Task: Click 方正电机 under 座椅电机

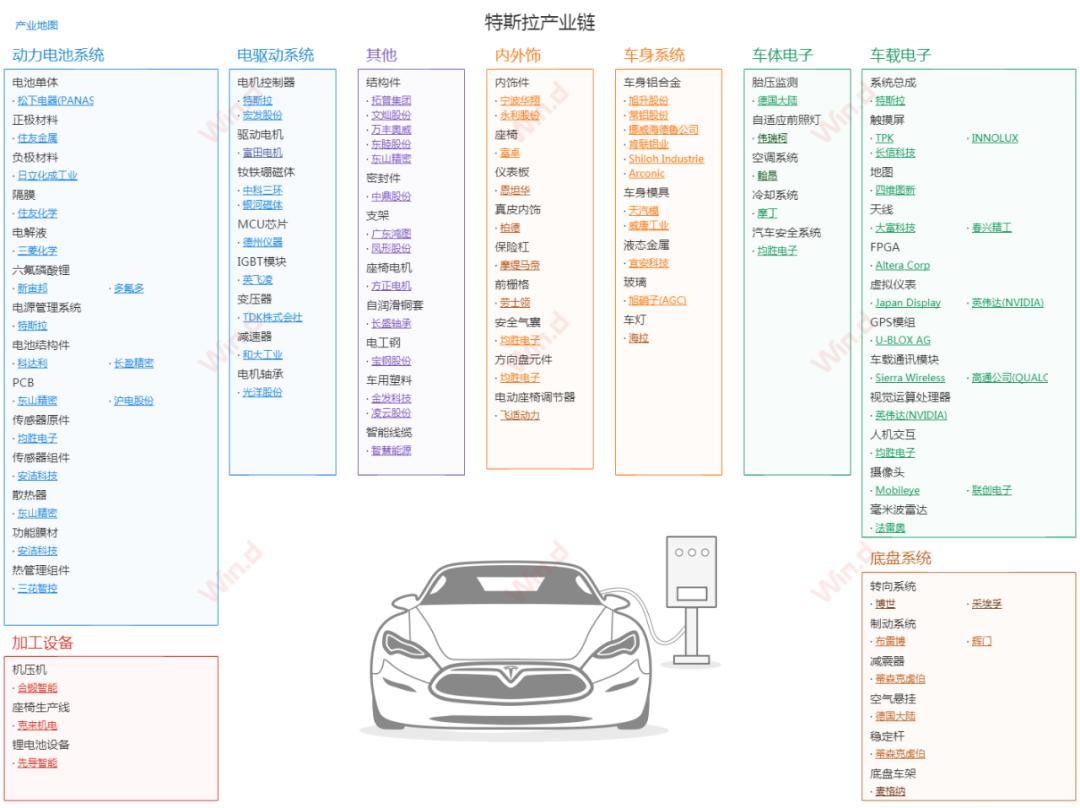Action: click(x=391, y=287)
